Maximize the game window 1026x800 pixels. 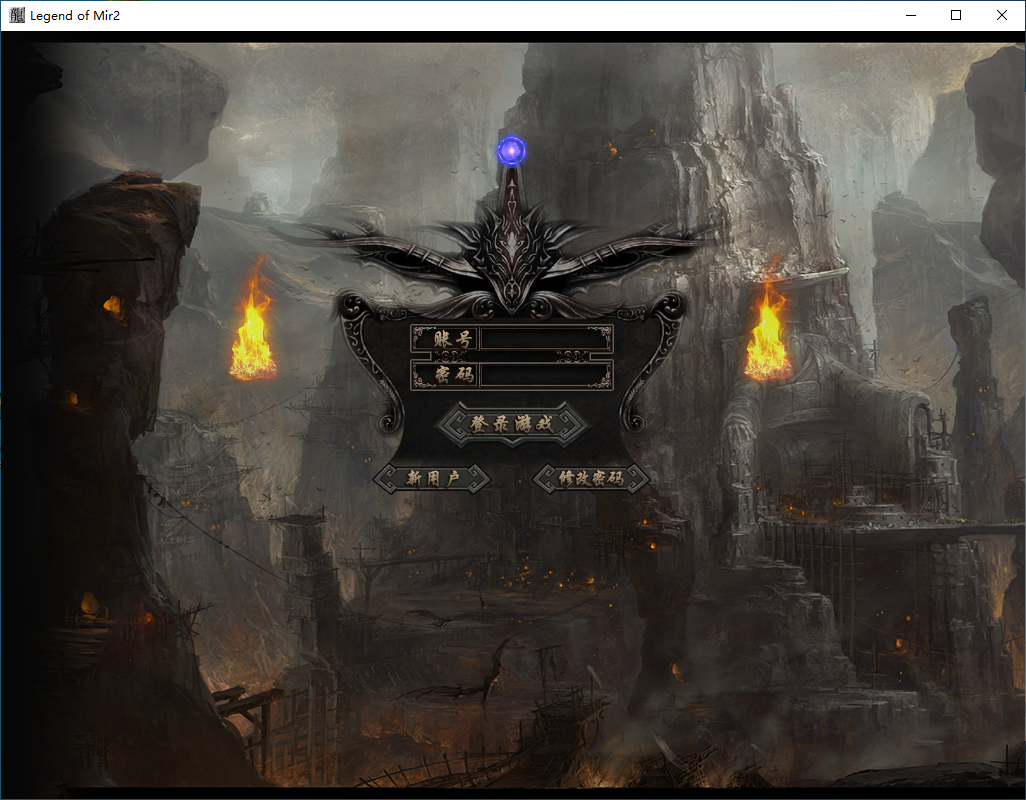956,16
